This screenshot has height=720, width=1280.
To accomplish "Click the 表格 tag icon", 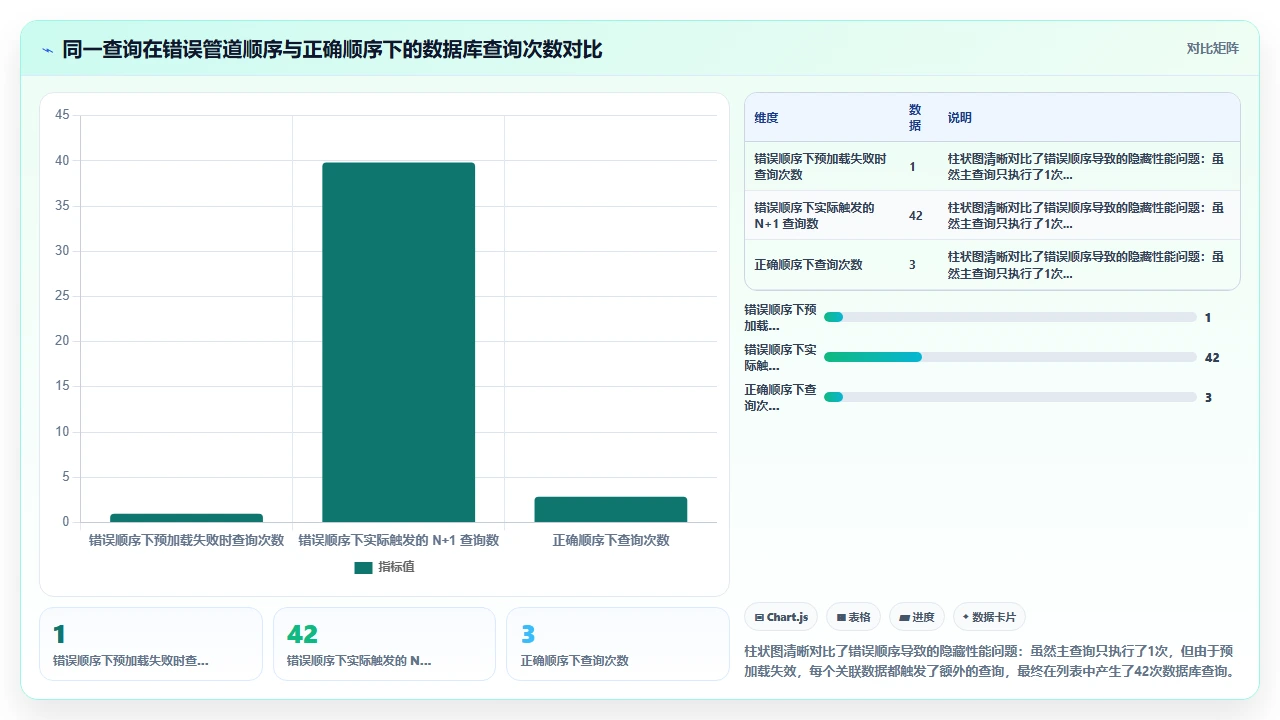I will pos(842,618).
